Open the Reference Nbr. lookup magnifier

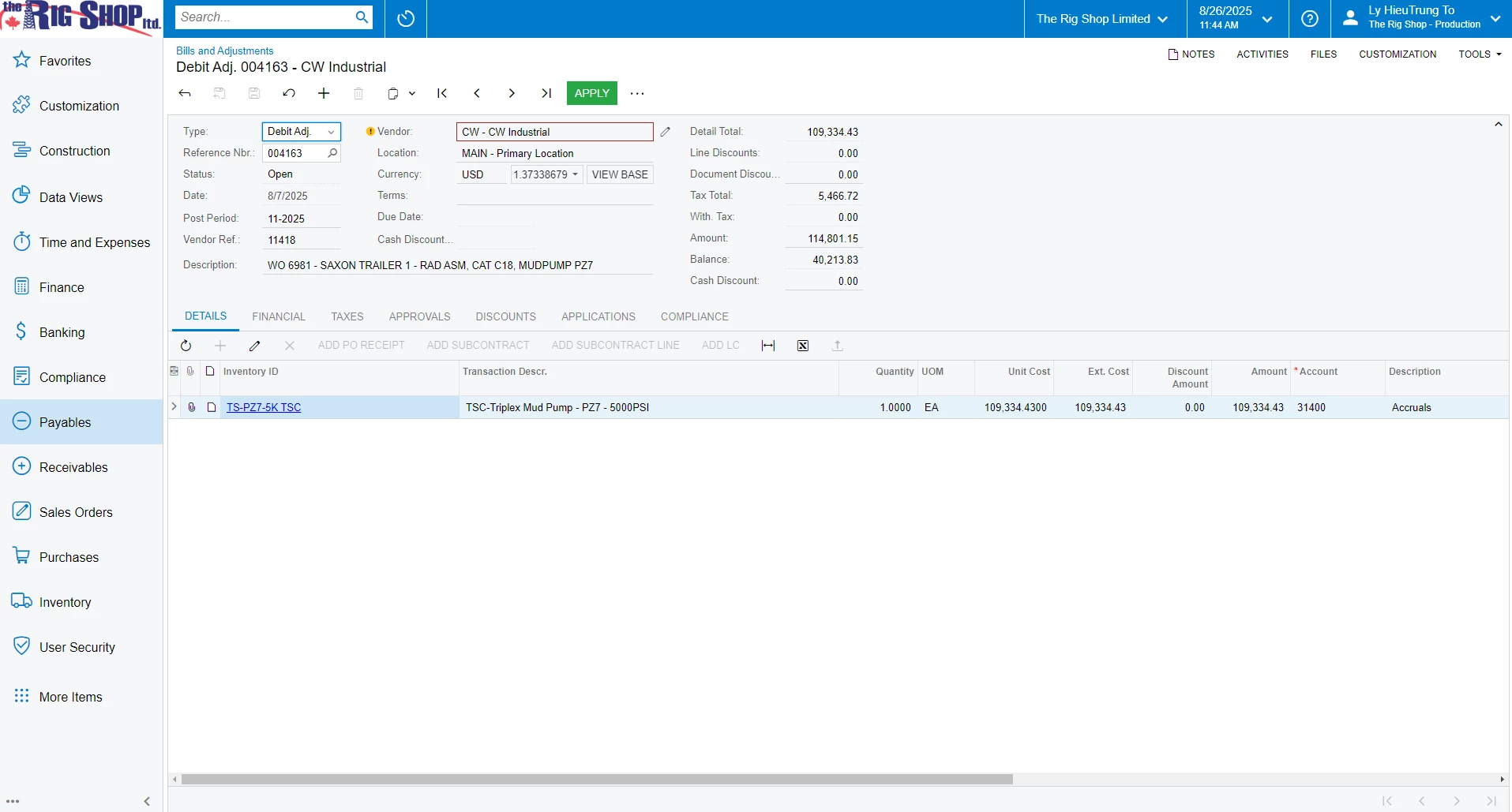click(332, 153)
